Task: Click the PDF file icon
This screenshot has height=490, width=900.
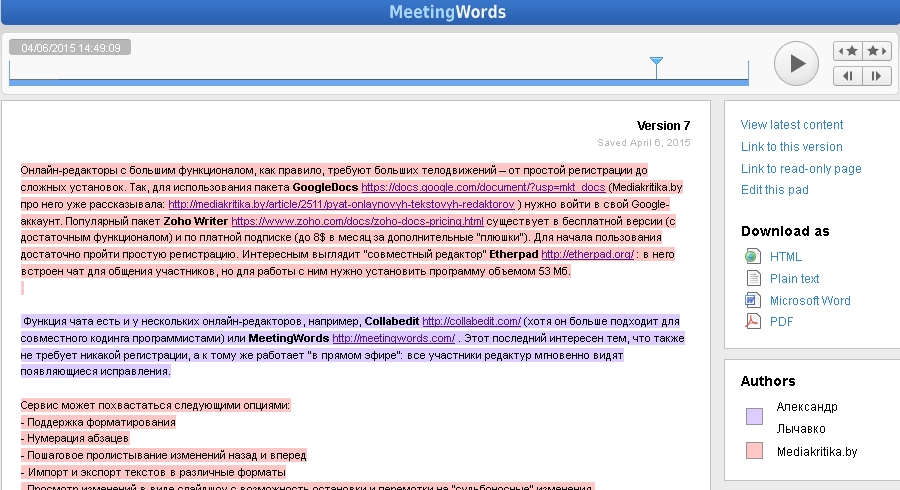Action: tap(752, 321)
